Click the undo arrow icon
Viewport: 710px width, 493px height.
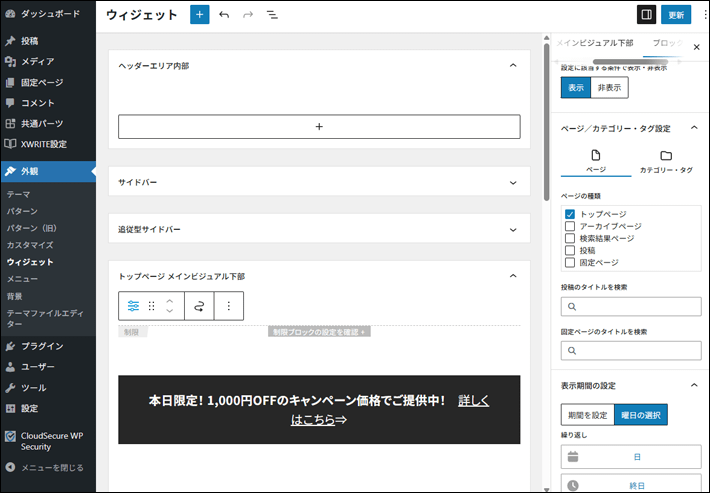pos(224,15)
